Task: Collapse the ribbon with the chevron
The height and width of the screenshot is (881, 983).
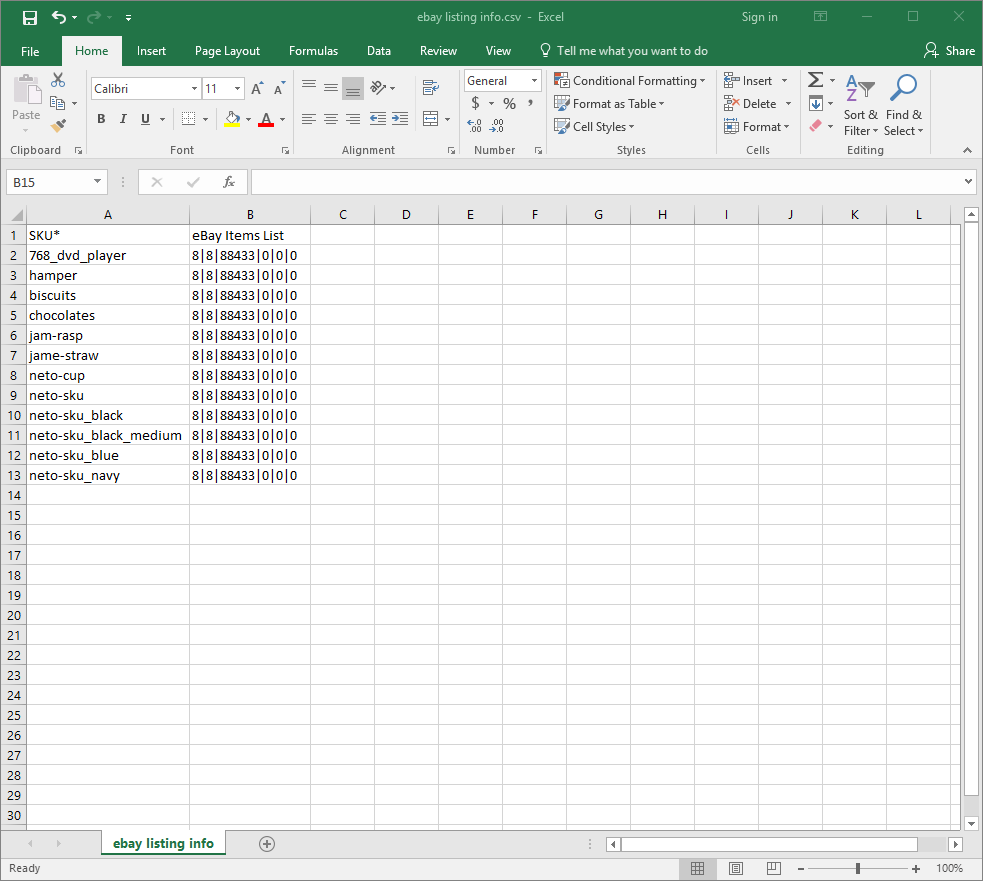Action: coord(967,150)
